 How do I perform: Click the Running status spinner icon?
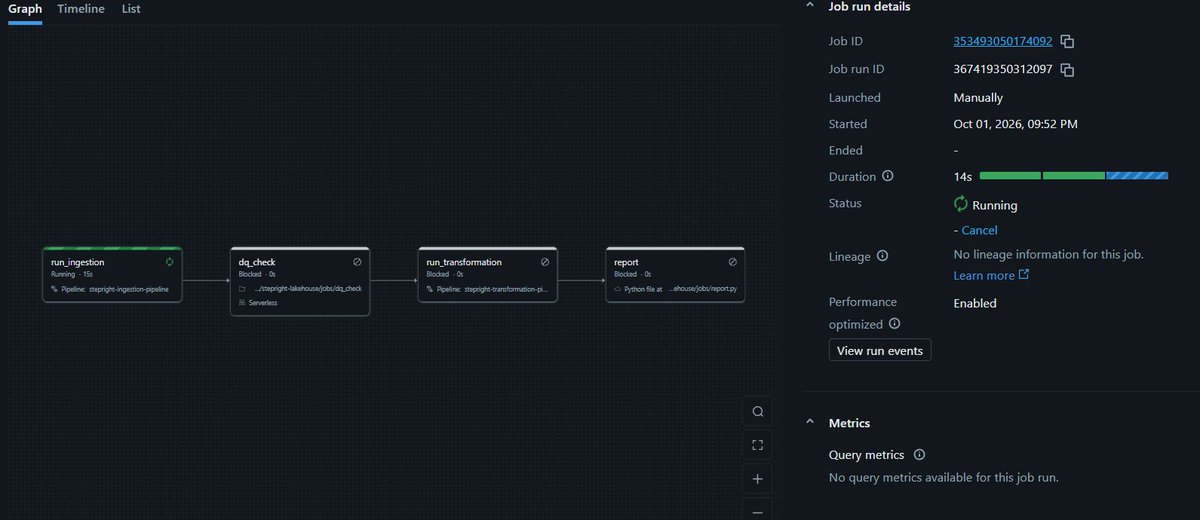[961, 204]
